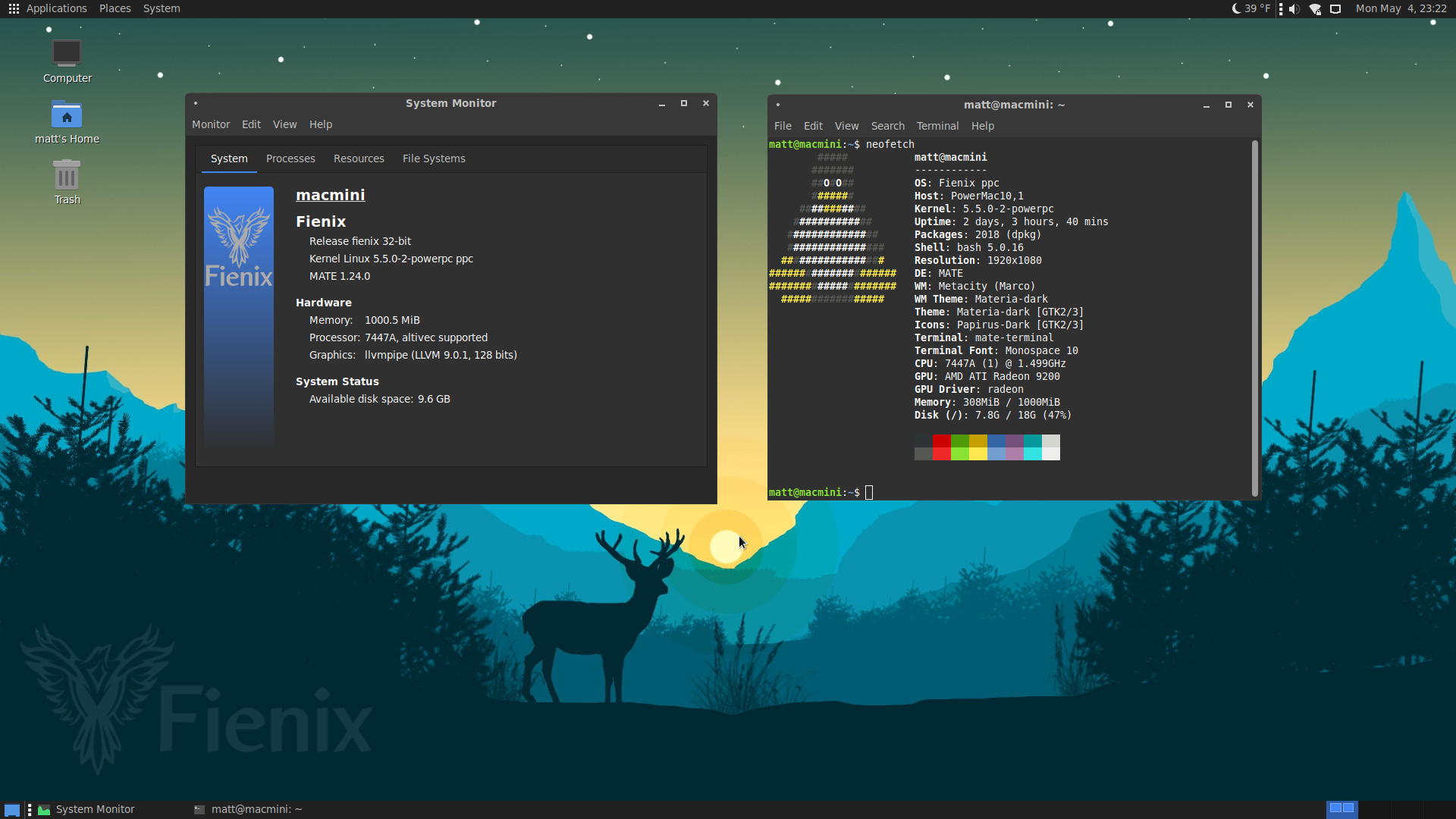The height and width of the screenshot is (819, 1456).
Task: Switch to the second workspace
Action: [1375, 809]
